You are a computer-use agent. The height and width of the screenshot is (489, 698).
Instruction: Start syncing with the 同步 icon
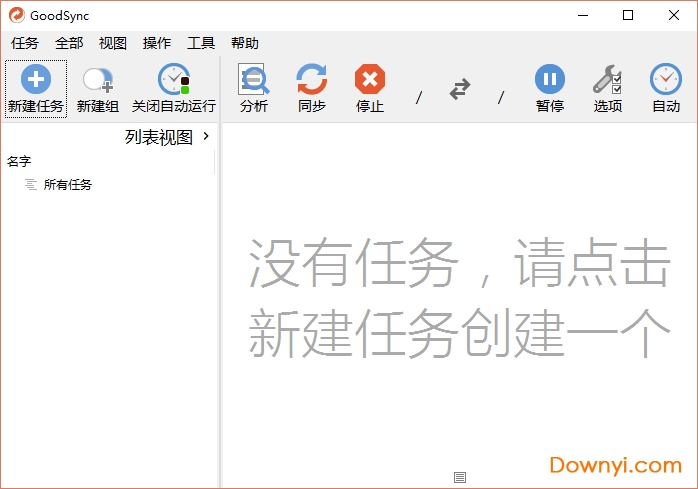(x=312, y=80)
